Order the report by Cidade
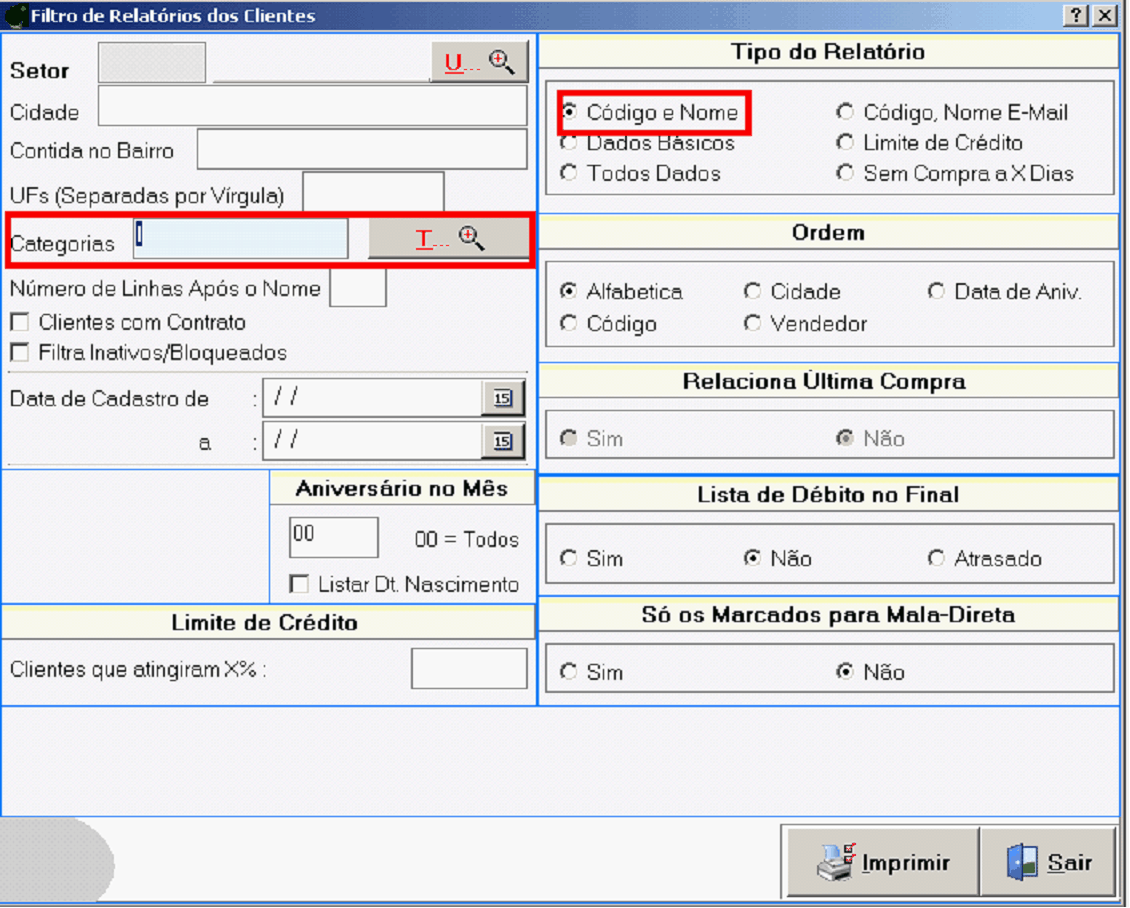This screenshot has height=908, width=1130. [x=753, y=292]
